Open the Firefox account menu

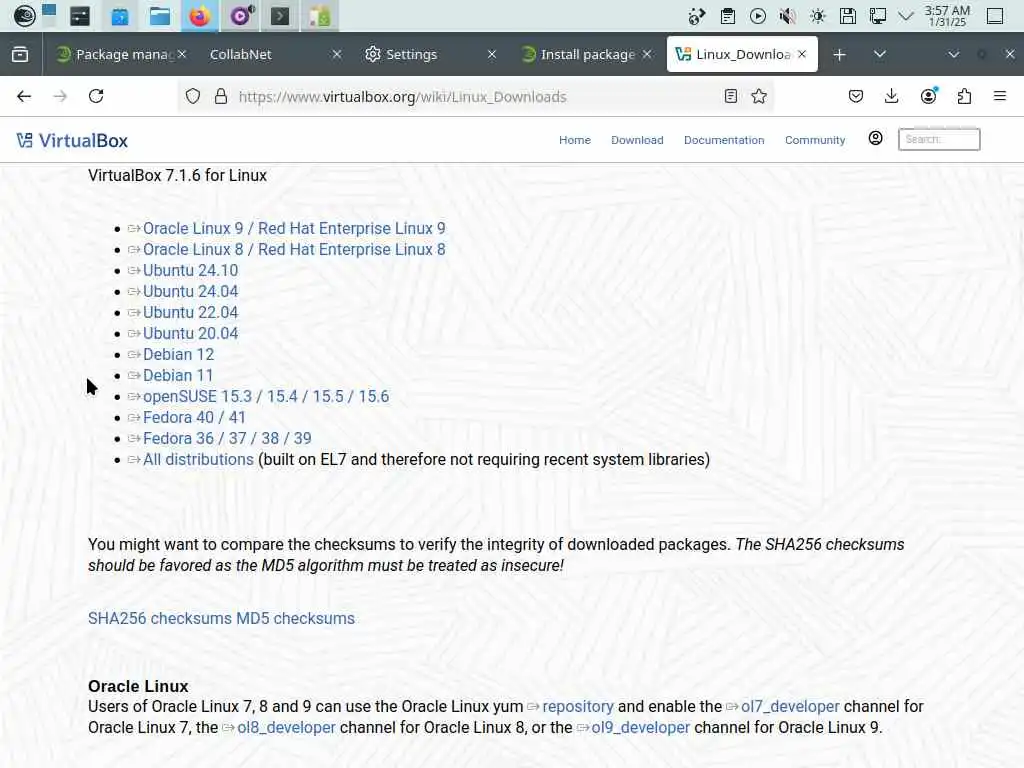pyautogui.click(x=928, y=97)
